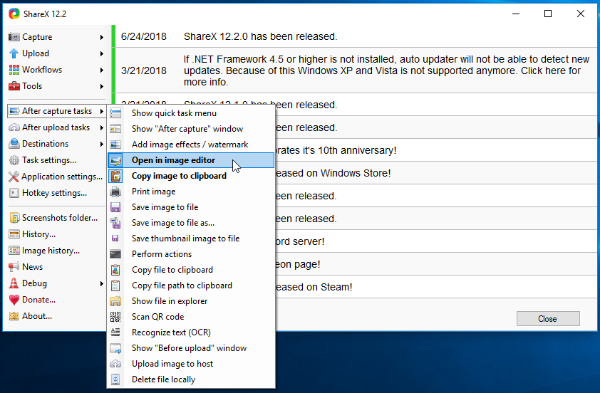Screen dimensions: 600x393
Task: Expand the Capture submenu arrow
Action: (x=101, y=37)
